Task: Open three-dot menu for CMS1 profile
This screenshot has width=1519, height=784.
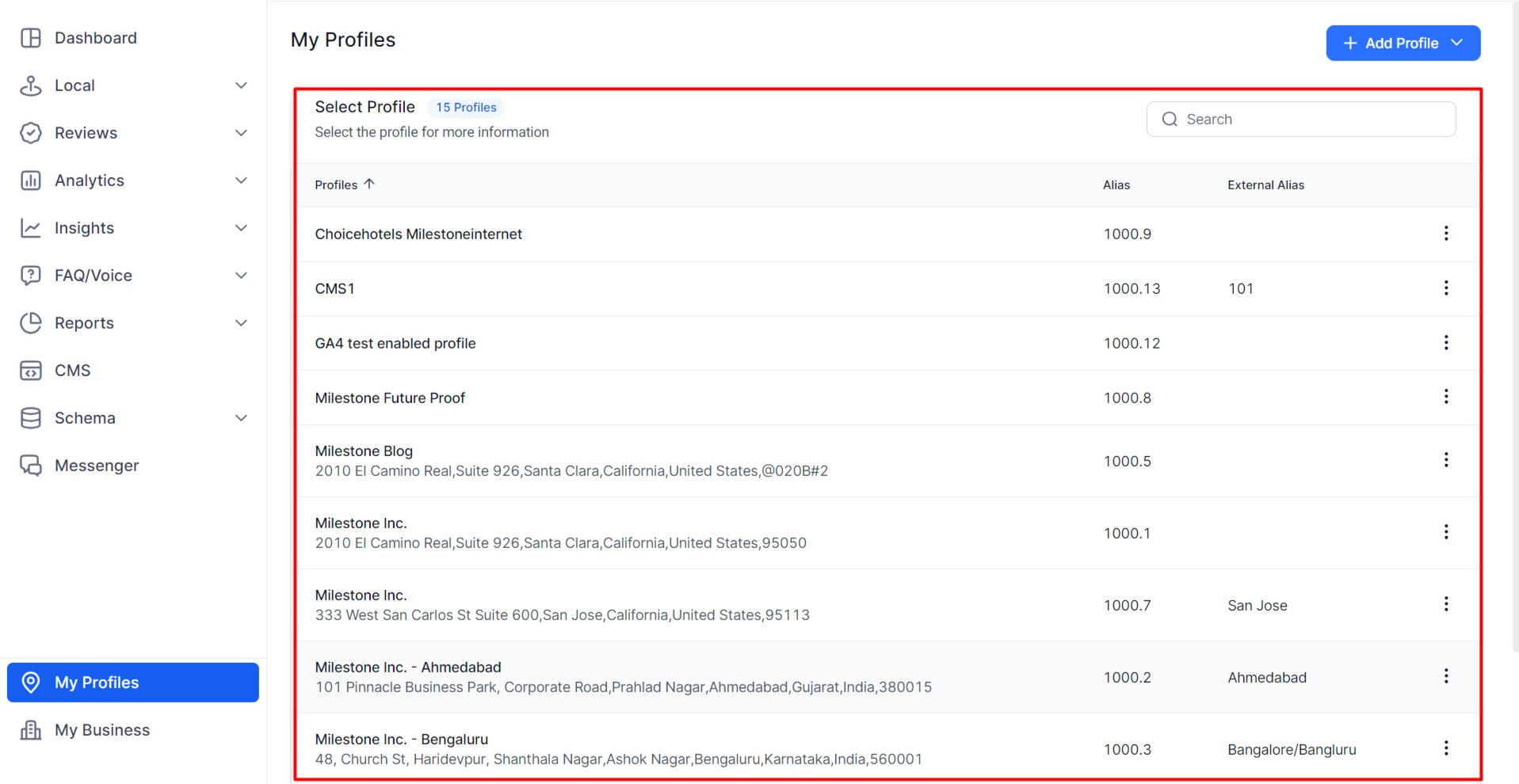Action: tap(1446, 288)
